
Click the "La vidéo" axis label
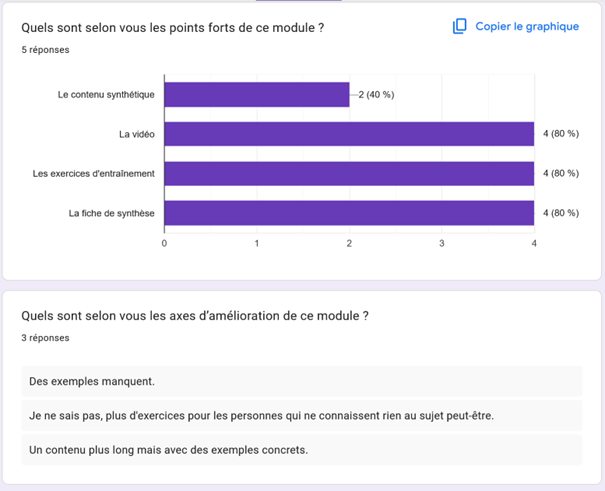(136, 134)
